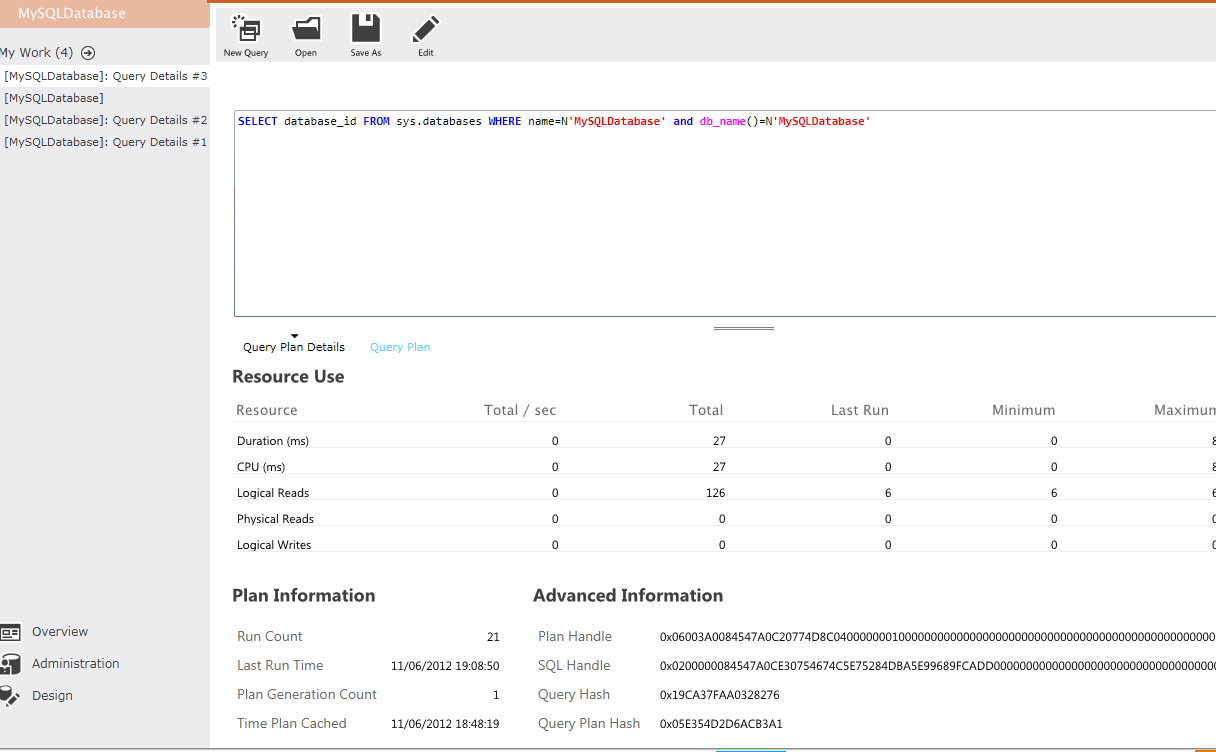
Task: Go to the Administration section
Action: [x=75, y=664]
